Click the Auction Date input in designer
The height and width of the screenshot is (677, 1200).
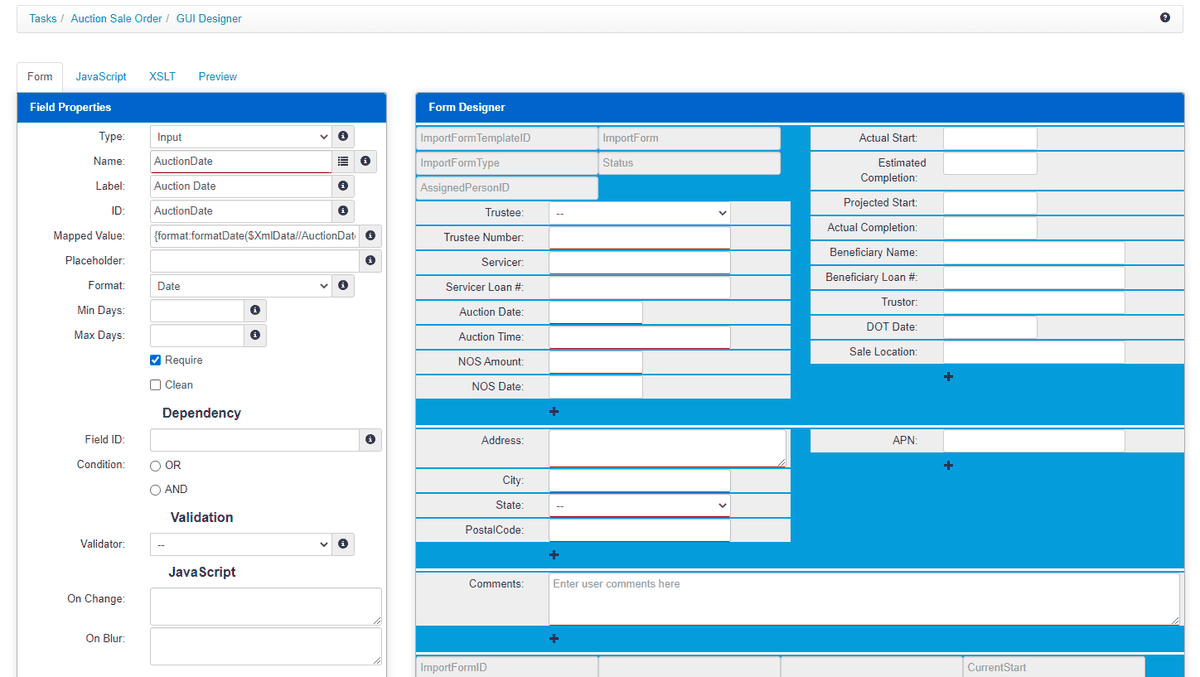(596, 312)
